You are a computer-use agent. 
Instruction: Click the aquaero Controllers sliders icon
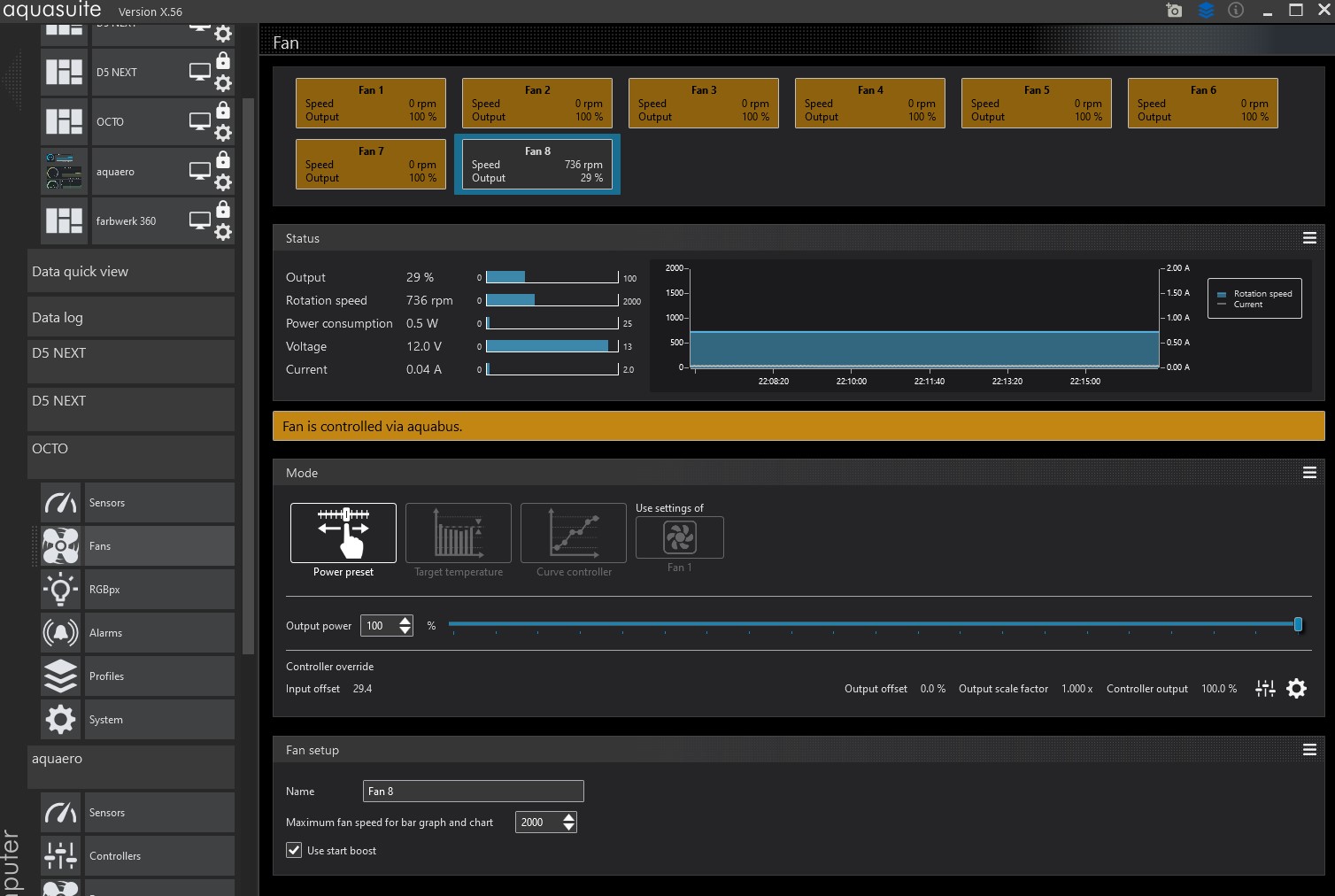click(x=60, y=856)
